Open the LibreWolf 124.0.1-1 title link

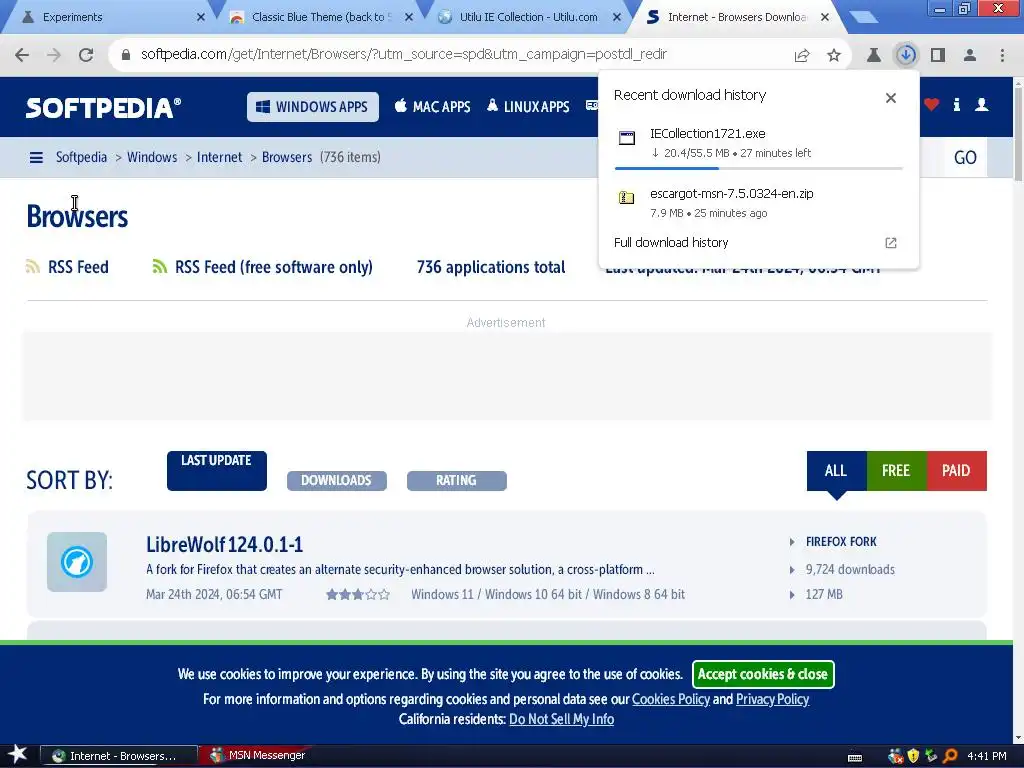(x=225, y=545)
